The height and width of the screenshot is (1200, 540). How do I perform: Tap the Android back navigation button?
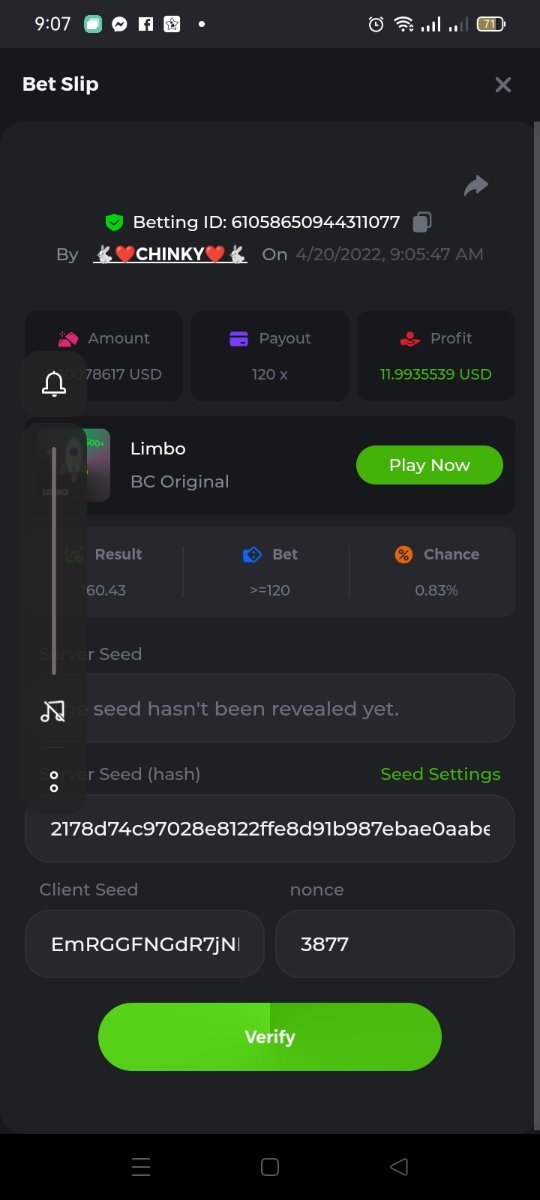coord(399,1166)
